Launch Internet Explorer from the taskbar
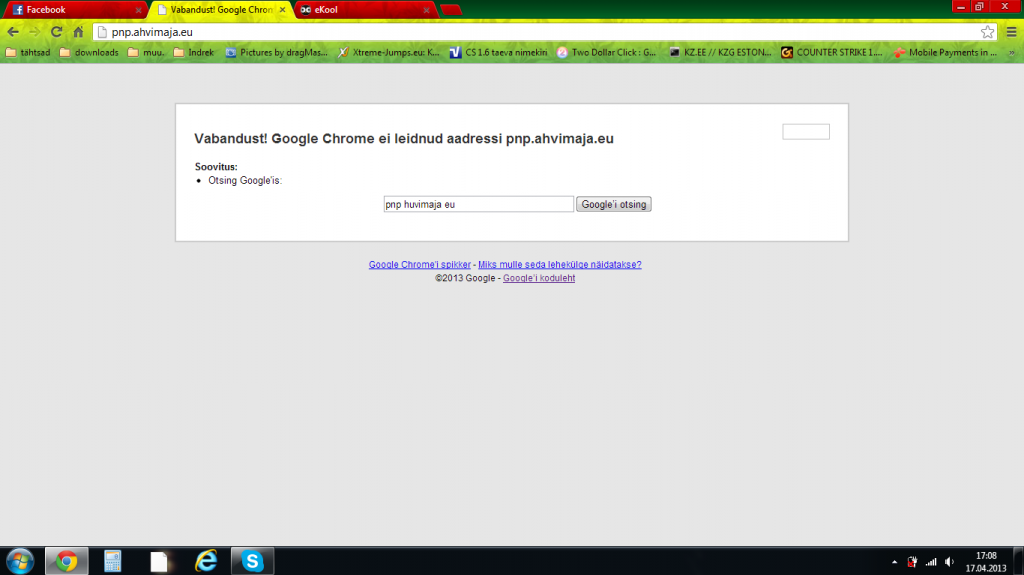 point(206,561)
